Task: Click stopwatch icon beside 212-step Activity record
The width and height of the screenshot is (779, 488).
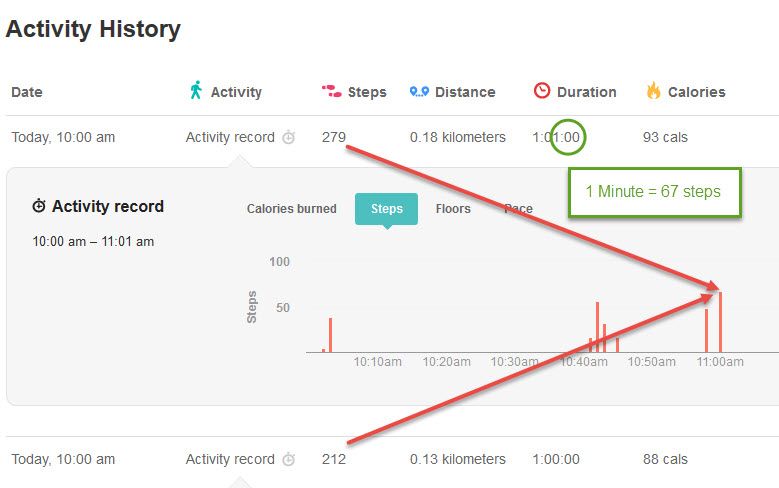Action: [x=289, y=459]
